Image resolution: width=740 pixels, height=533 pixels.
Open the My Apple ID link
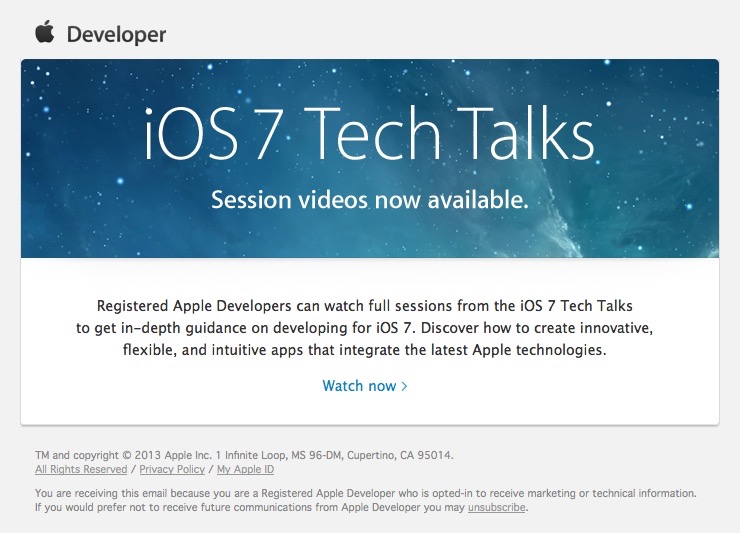tap(245, 469)
